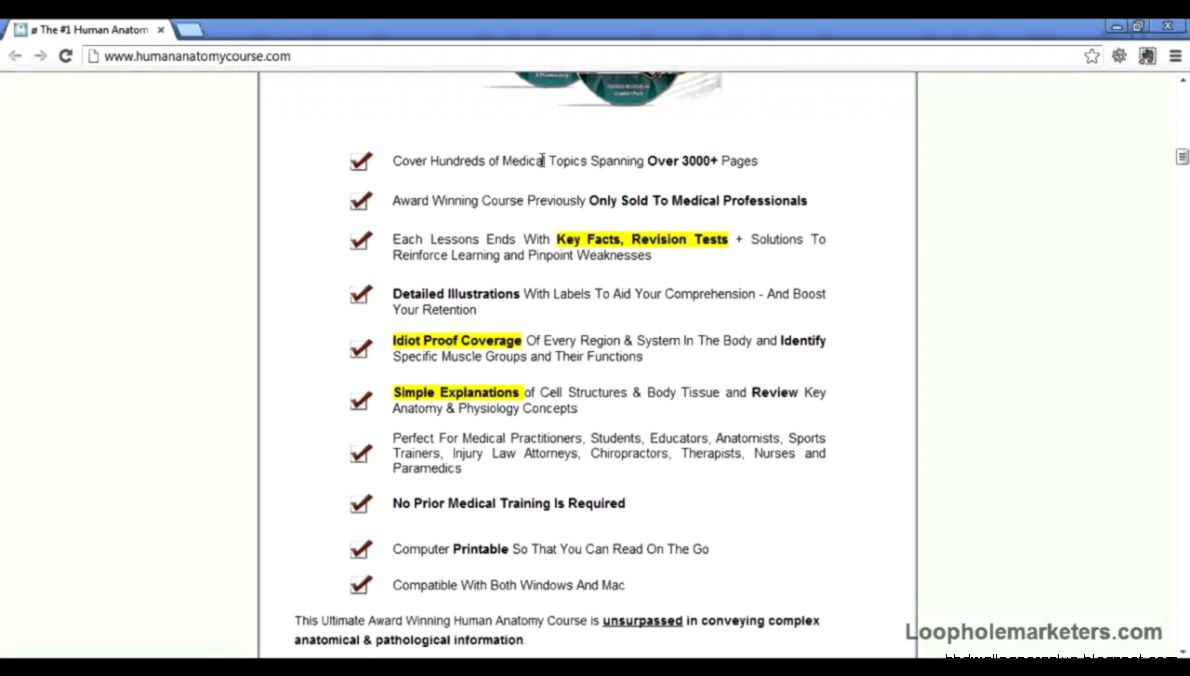Click the checkmark beside 'Each Lessons Ends With'
The image size is (1190, 676).
click(x=361, y=241)
